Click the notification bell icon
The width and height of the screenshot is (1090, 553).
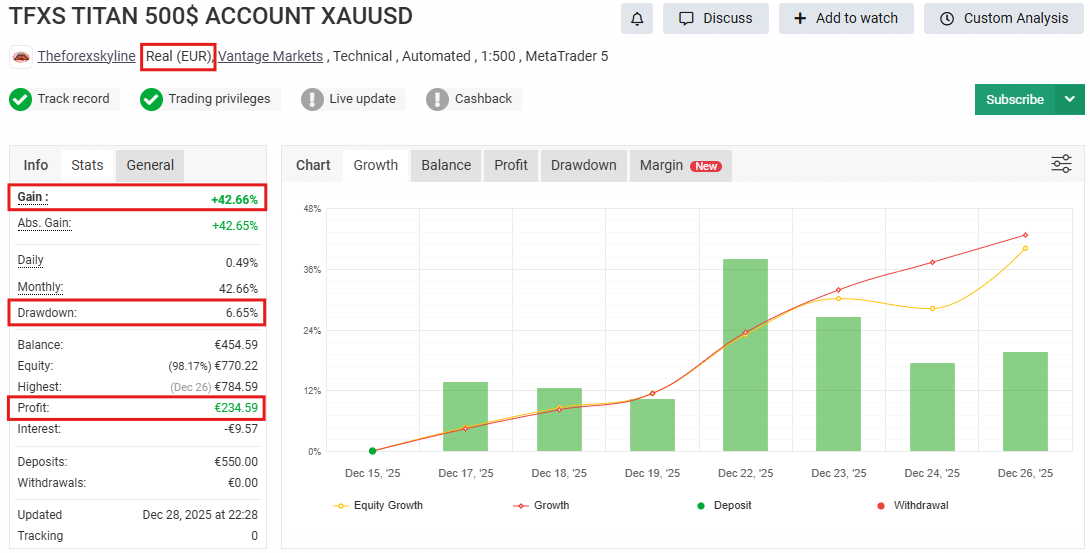tap(637, 18)
